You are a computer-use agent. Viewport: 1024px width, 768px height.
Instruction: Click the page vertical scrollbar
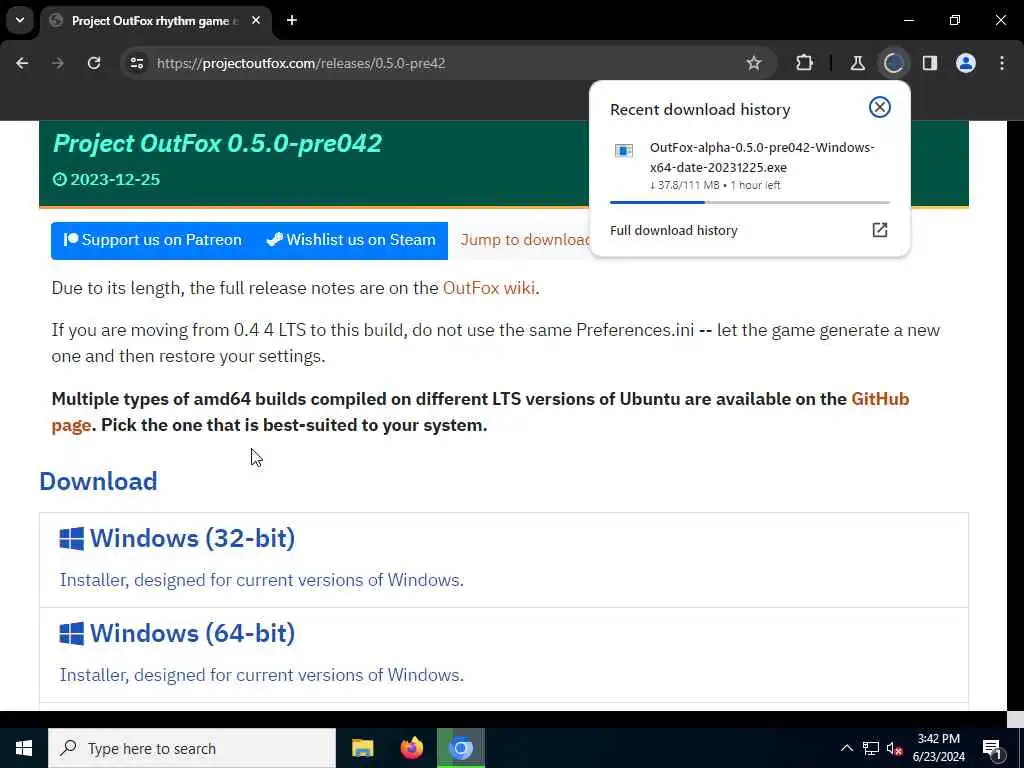pyautogui.click(x=1016, y=418)
